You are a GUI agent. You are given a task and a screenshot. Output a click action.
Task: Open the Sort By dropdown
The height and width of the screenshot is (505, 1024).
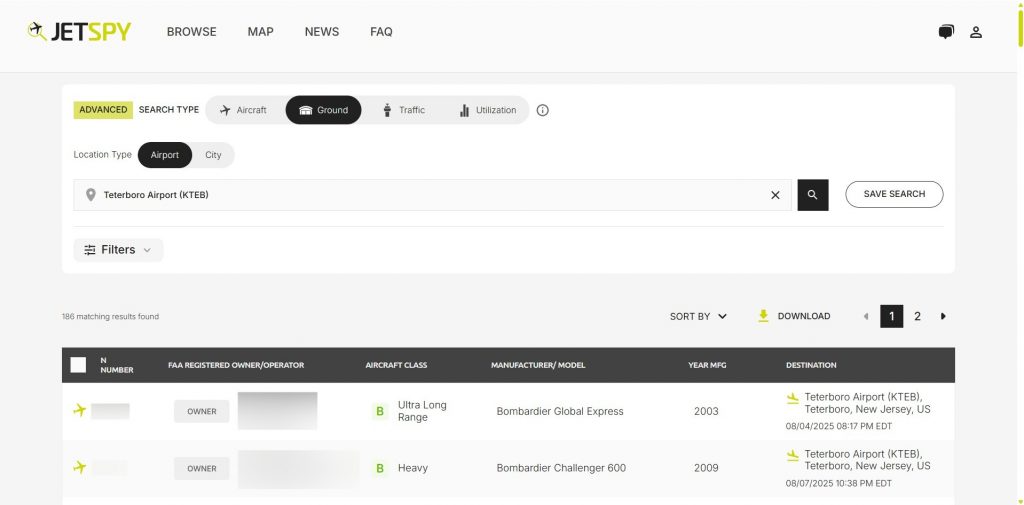point(698,316)
